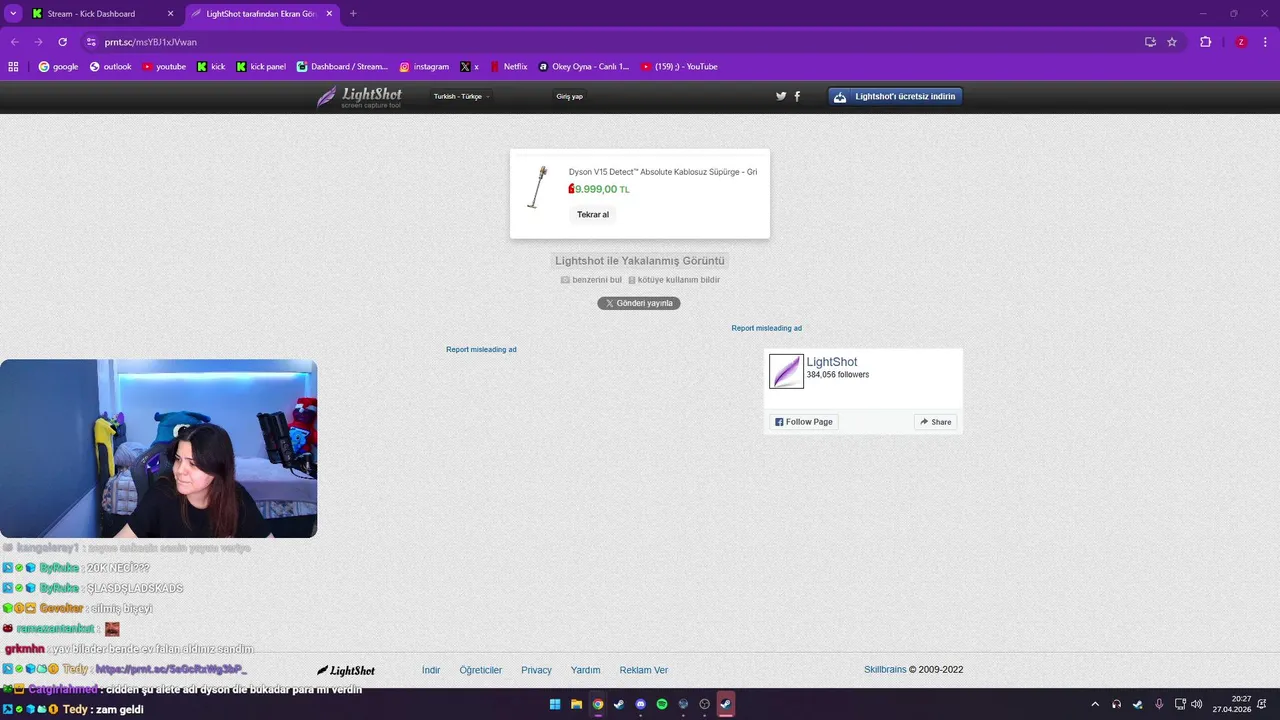The height and width of the screenshot is (720, 1280).
Task: Open Spotify from the taskbar
Action: coord(662,704)
